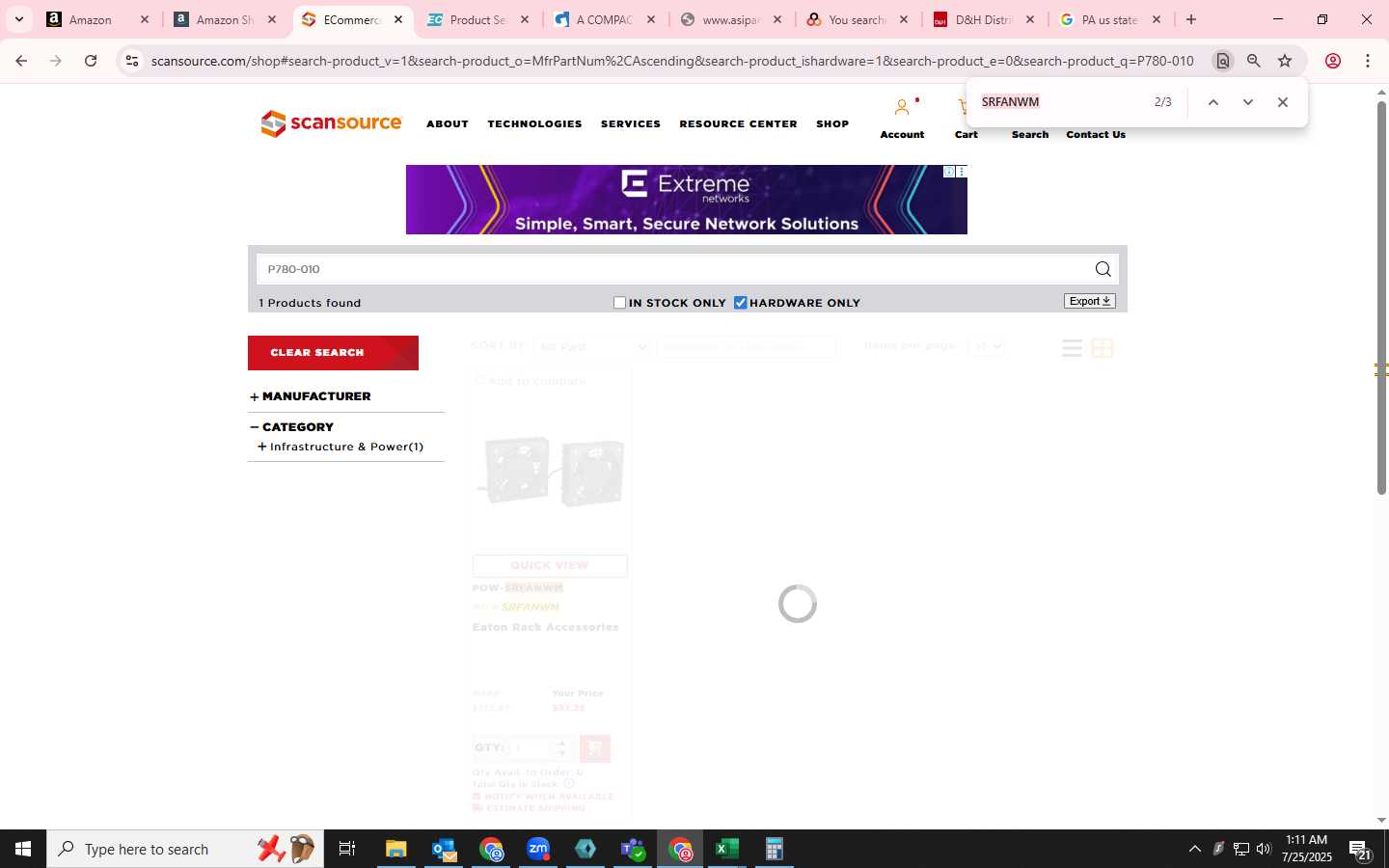Uncheck the Hardware Only checkbox
The width and height of the screenshot is (1389, 868).
[741, 303]
